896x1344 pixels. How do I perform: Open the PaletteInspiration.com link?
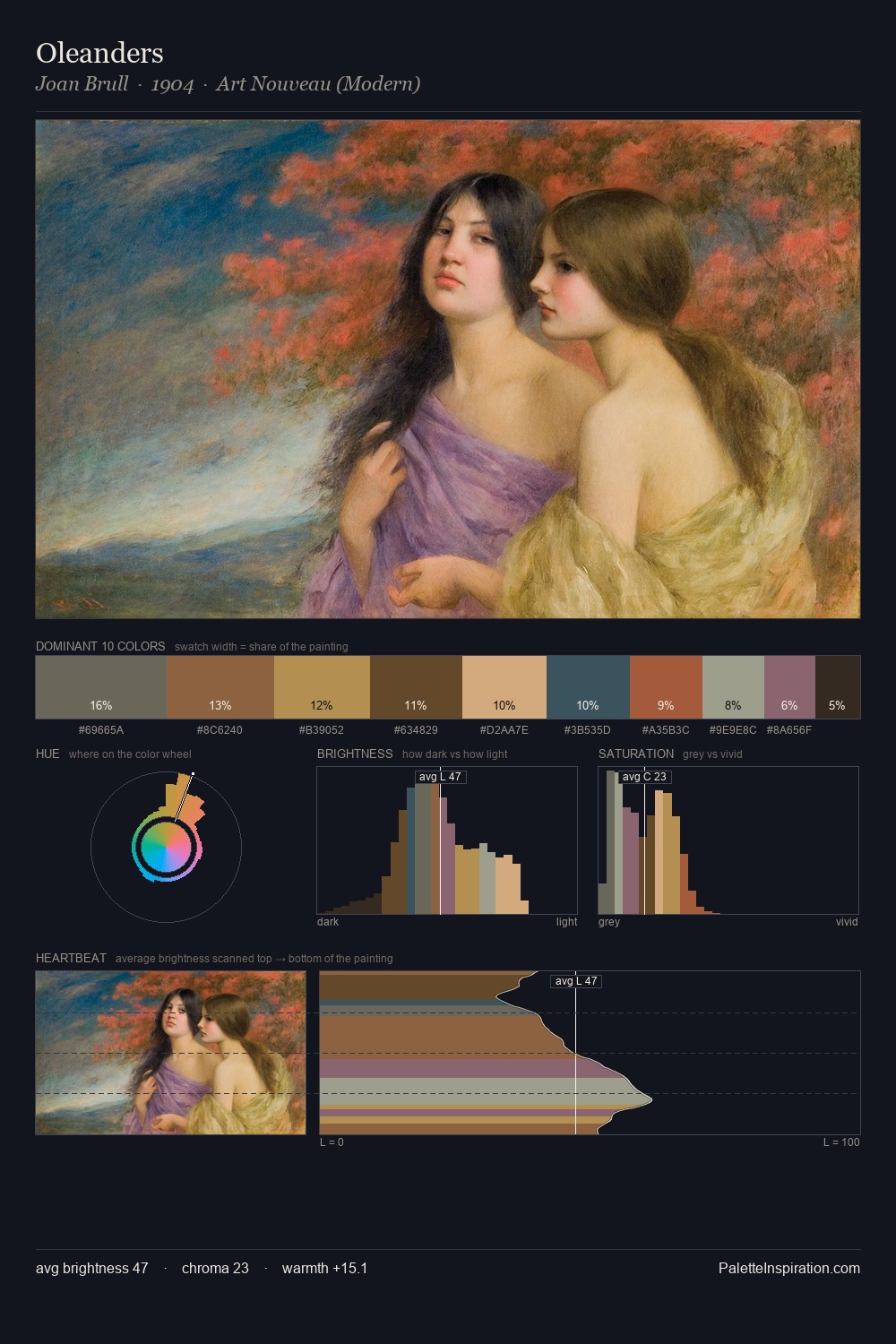pos(789,1268)
